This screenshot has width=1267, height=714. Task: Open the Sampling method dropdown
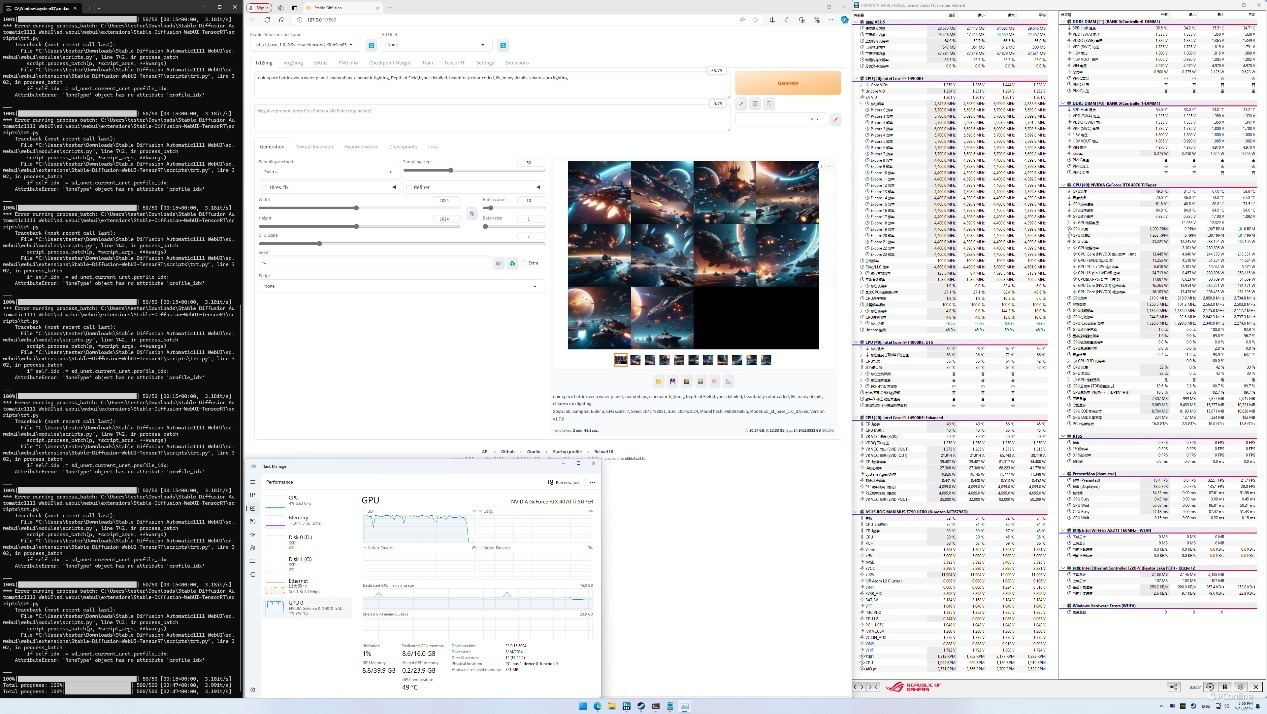[x=327, y=171]
